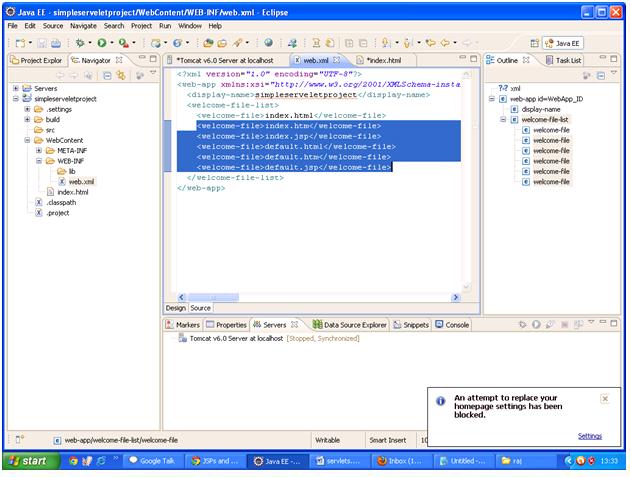
Task: Click Collapse All icon in Outline view
Action: (x=601, y=75)
